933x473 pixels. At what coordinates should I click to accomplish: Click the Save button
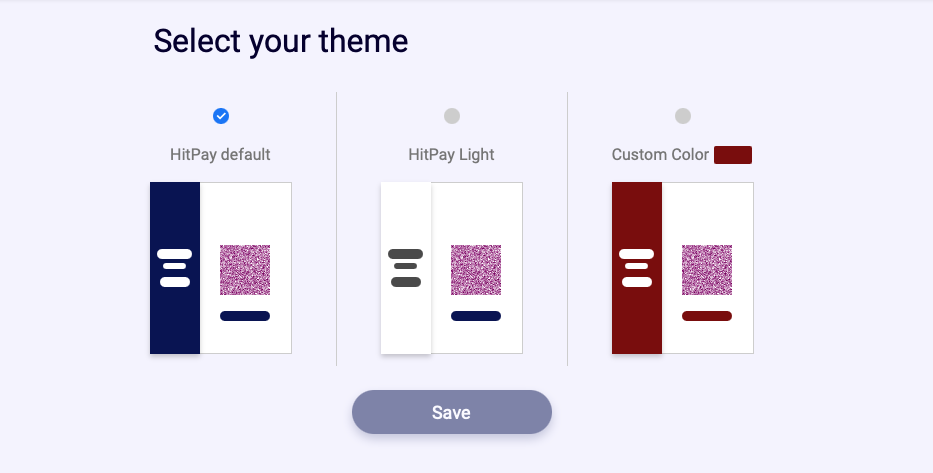[x=452, y=412]
